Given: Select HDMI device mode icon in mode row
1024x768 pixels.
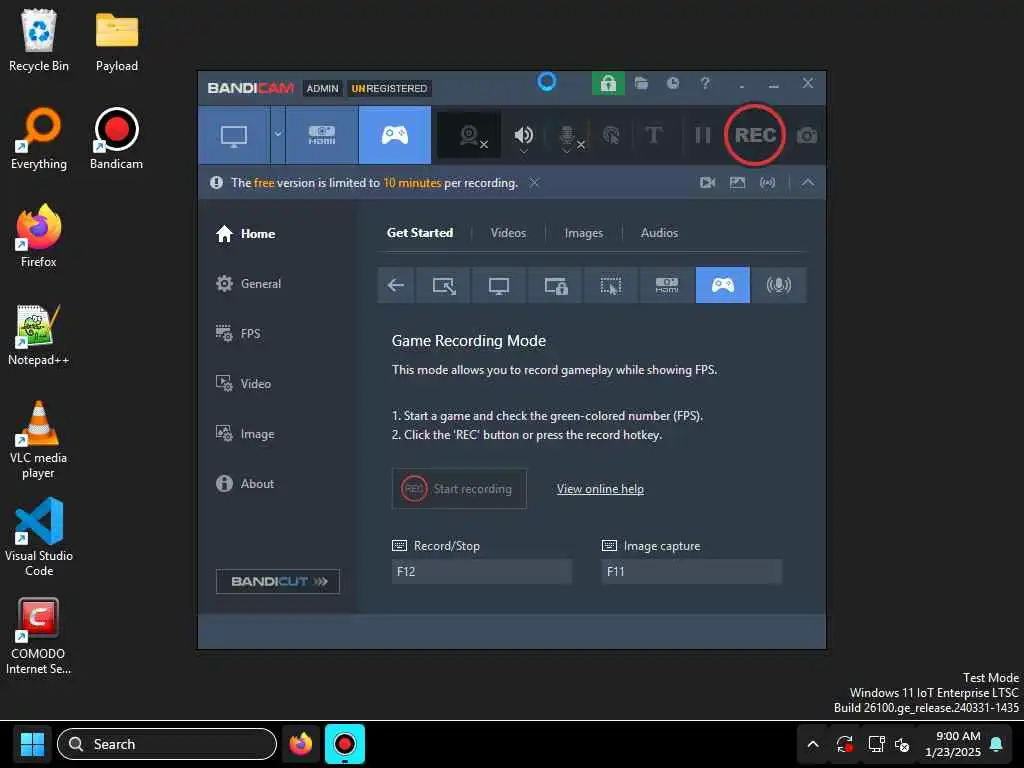Looking at the screenshot, I should click(x=667, y=285).
